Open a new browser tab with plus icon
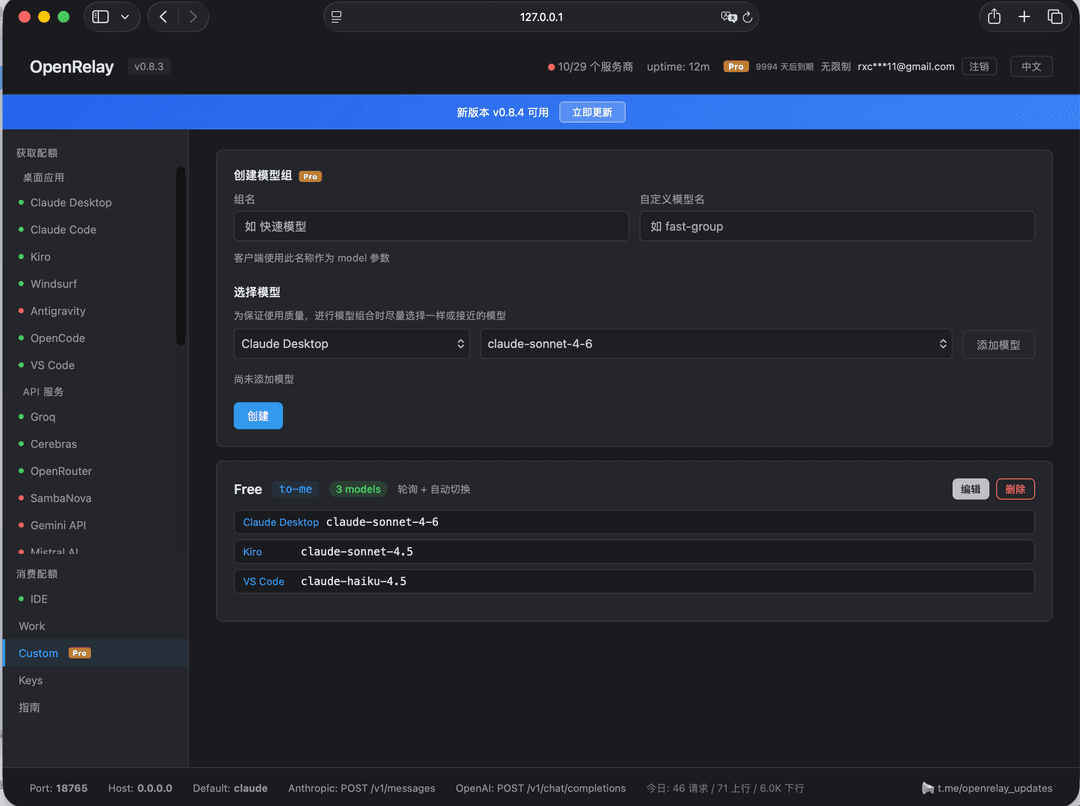Screen dimensions: 1080x806 [x=1024, y=17]
